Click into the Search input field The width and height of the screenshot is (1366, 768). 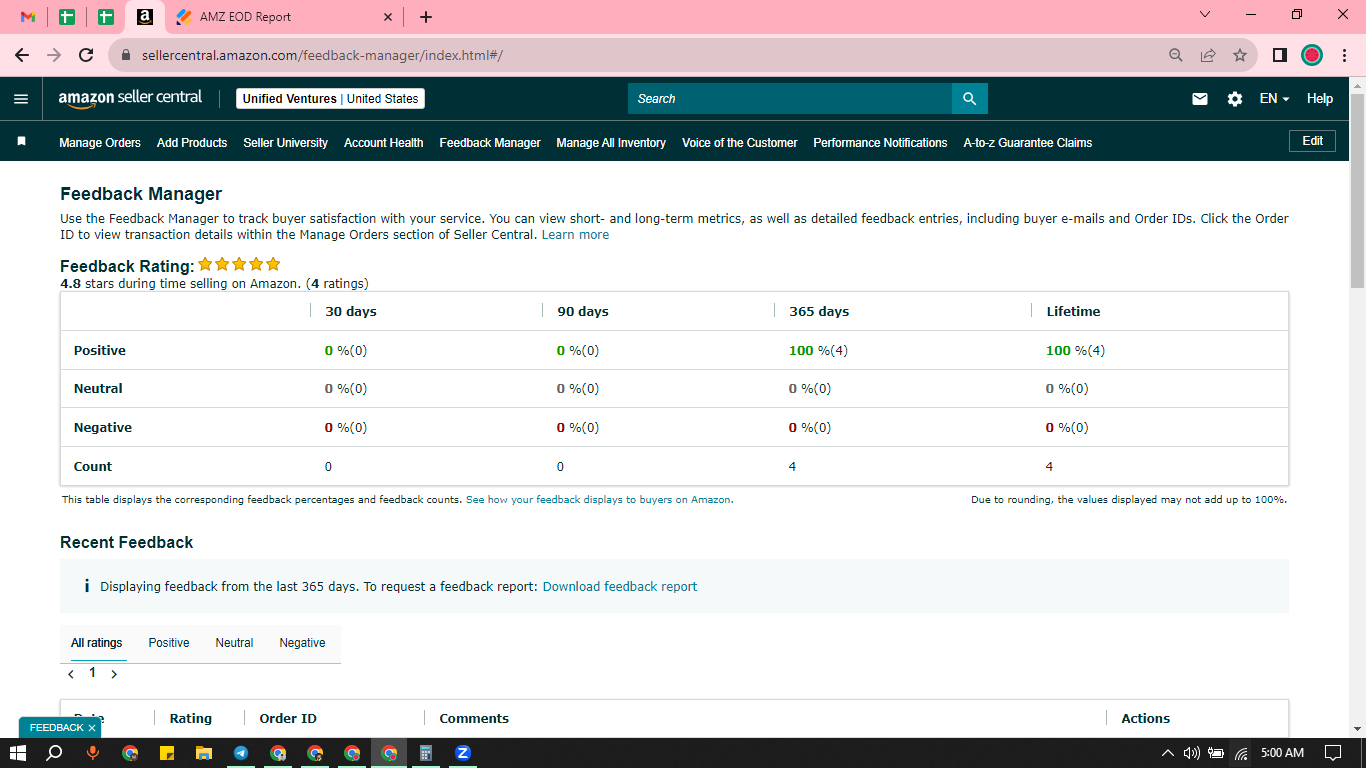coord(790,98)
